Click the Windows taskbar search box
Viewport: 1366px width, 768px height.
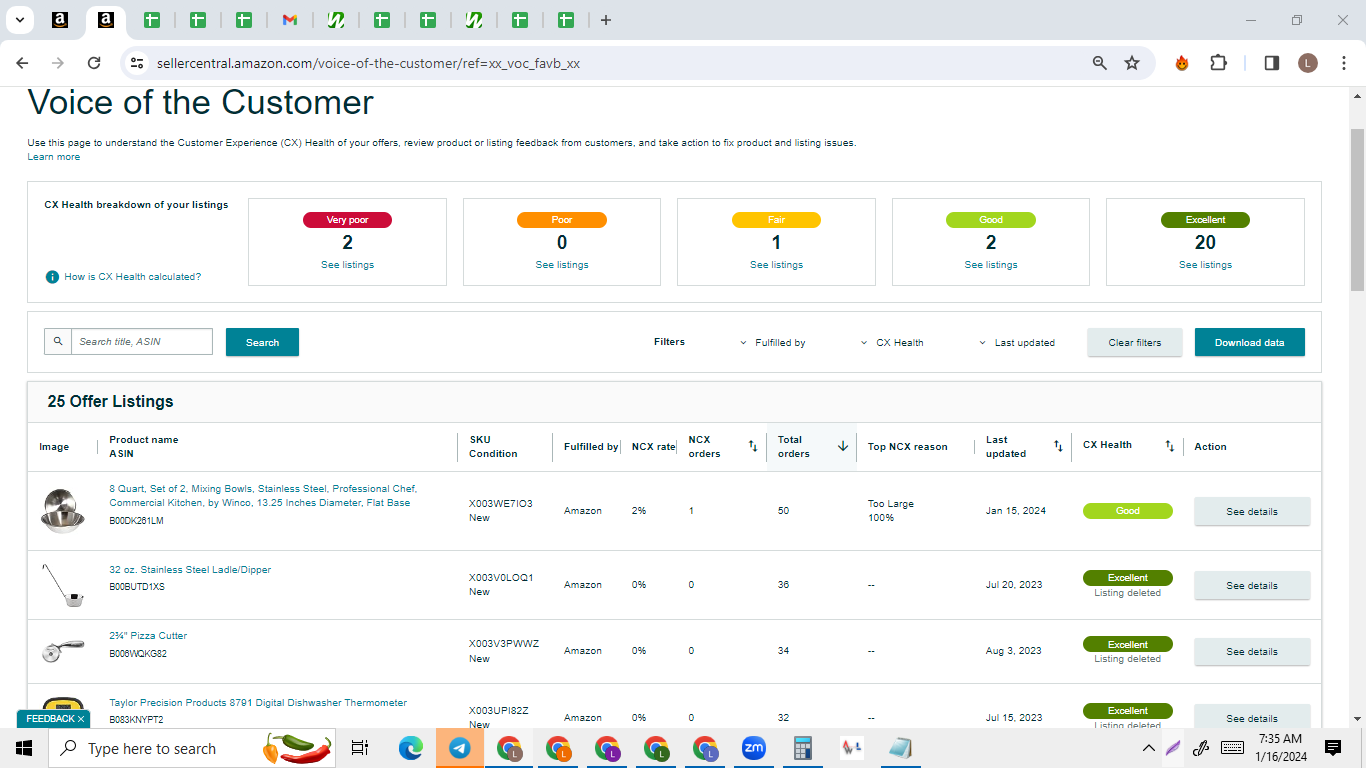click(x=192, y=748)
